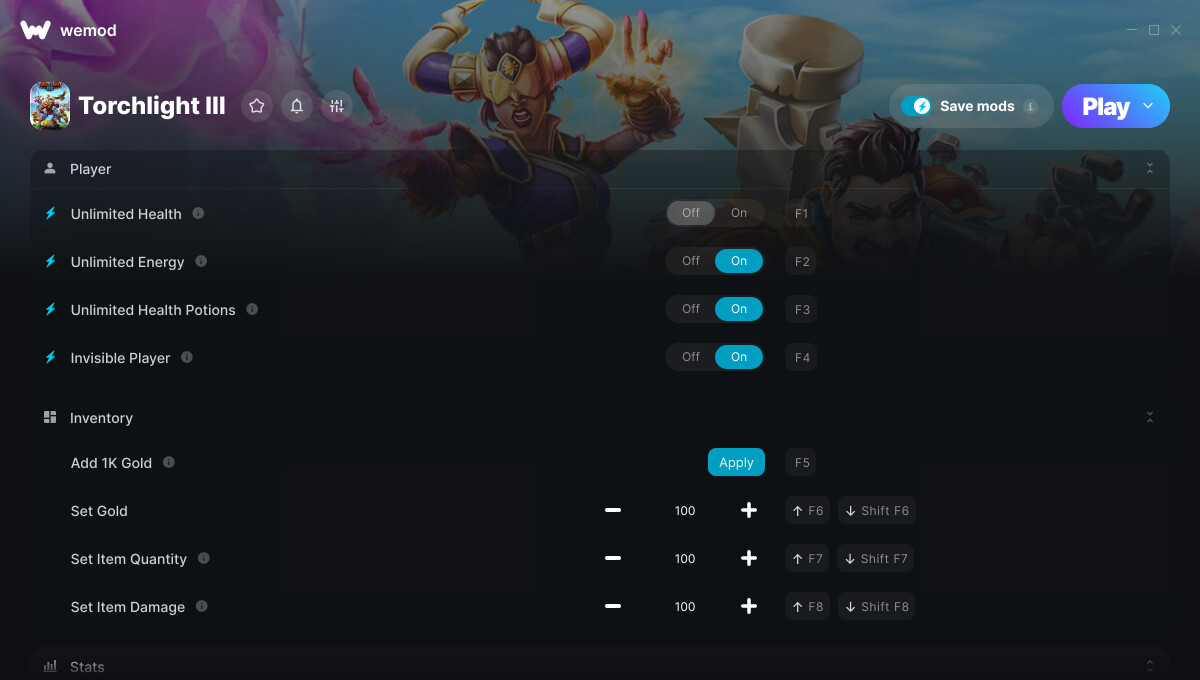Turn on Unlimited Health toggle
This screenshot has width=1200, height=680.
click(739, 213)
